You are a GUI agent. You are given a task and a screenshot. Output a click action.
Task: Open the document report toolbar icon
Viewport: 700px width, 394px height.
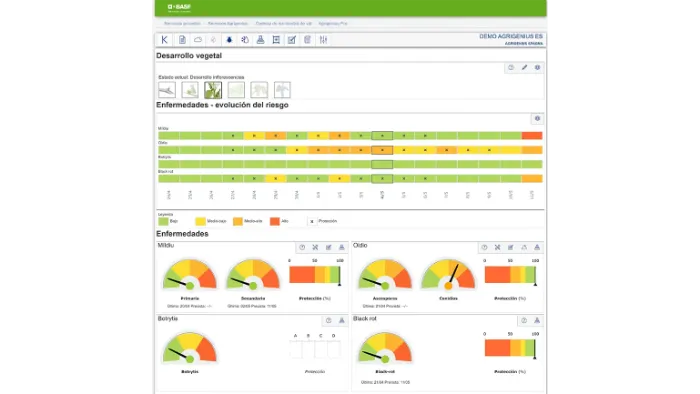tap(182, 40)
